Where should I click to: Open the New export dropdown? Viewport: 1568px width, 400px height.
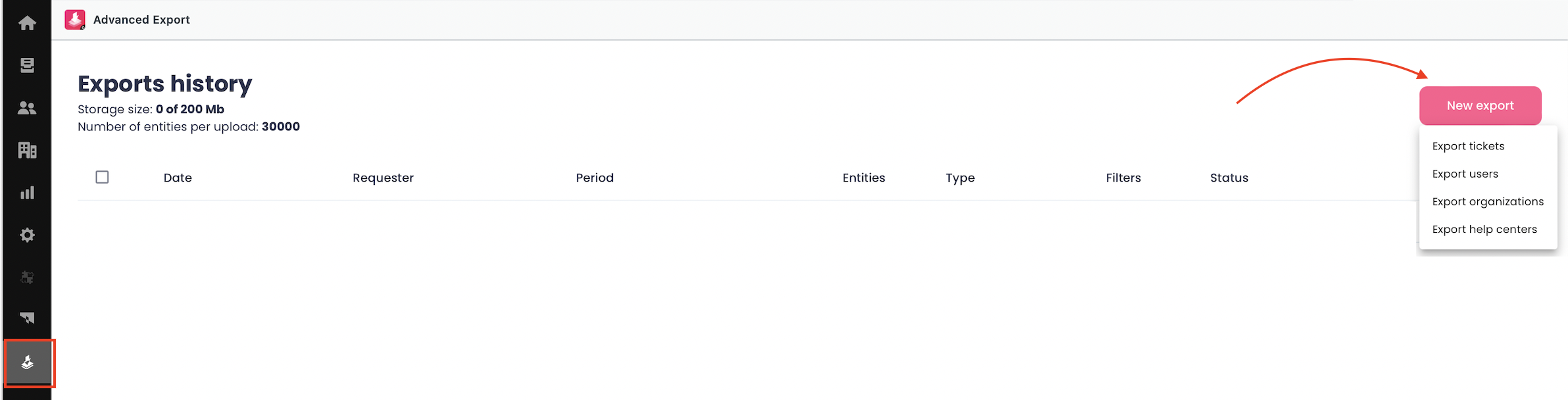(x=1480, y=105)
